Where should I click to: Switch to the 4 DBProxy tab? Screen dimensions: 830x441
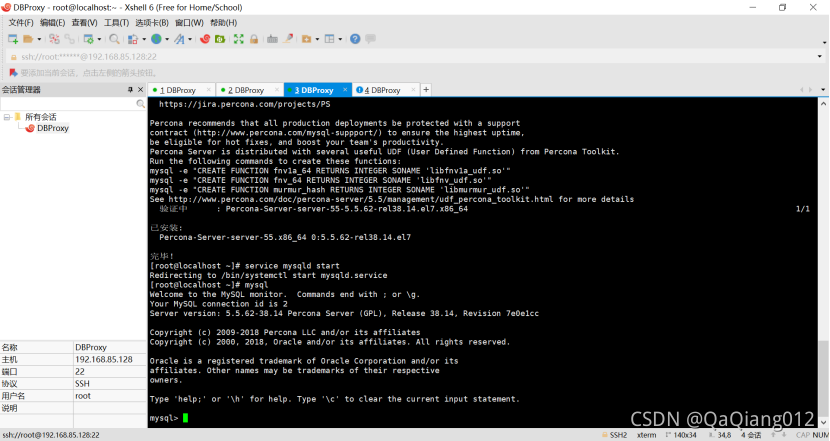coord(382,91)
